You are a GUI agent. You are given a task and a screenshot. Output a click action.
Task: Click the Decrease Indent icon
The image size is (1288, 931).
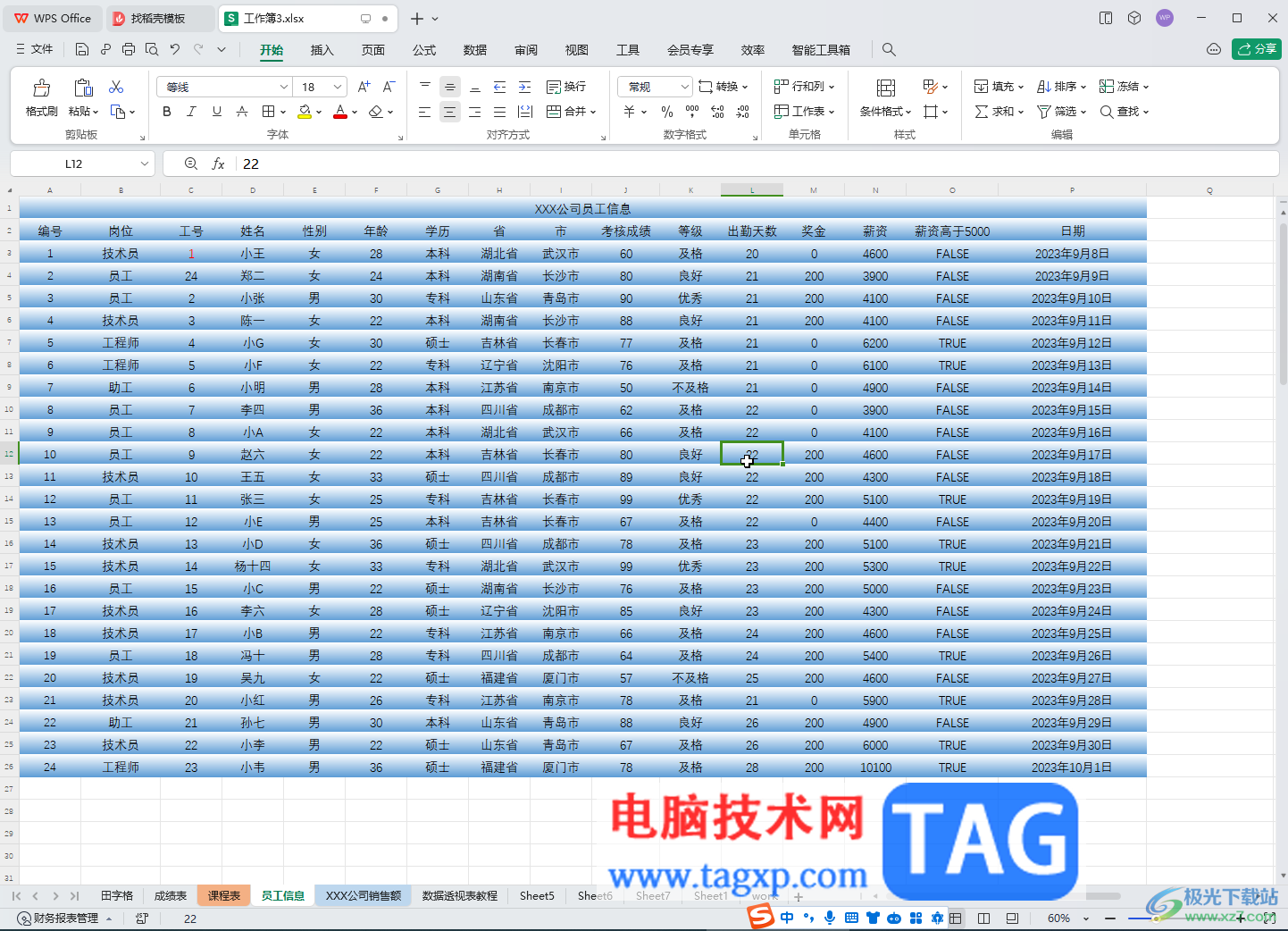(500, 87)
